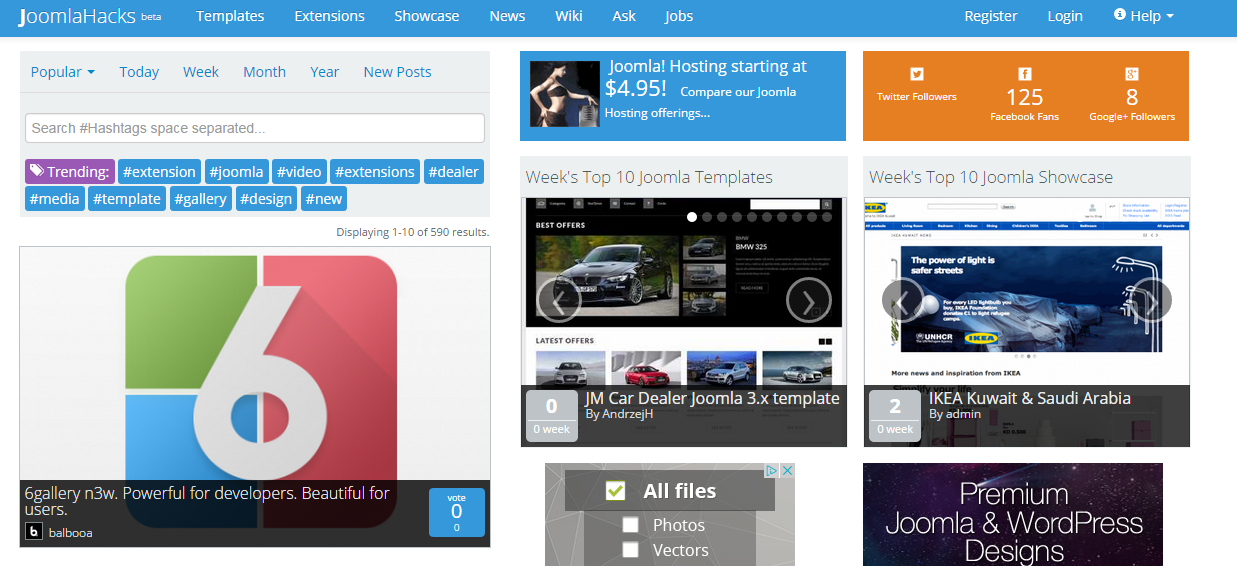Select the #new tag

coord(325,198)
